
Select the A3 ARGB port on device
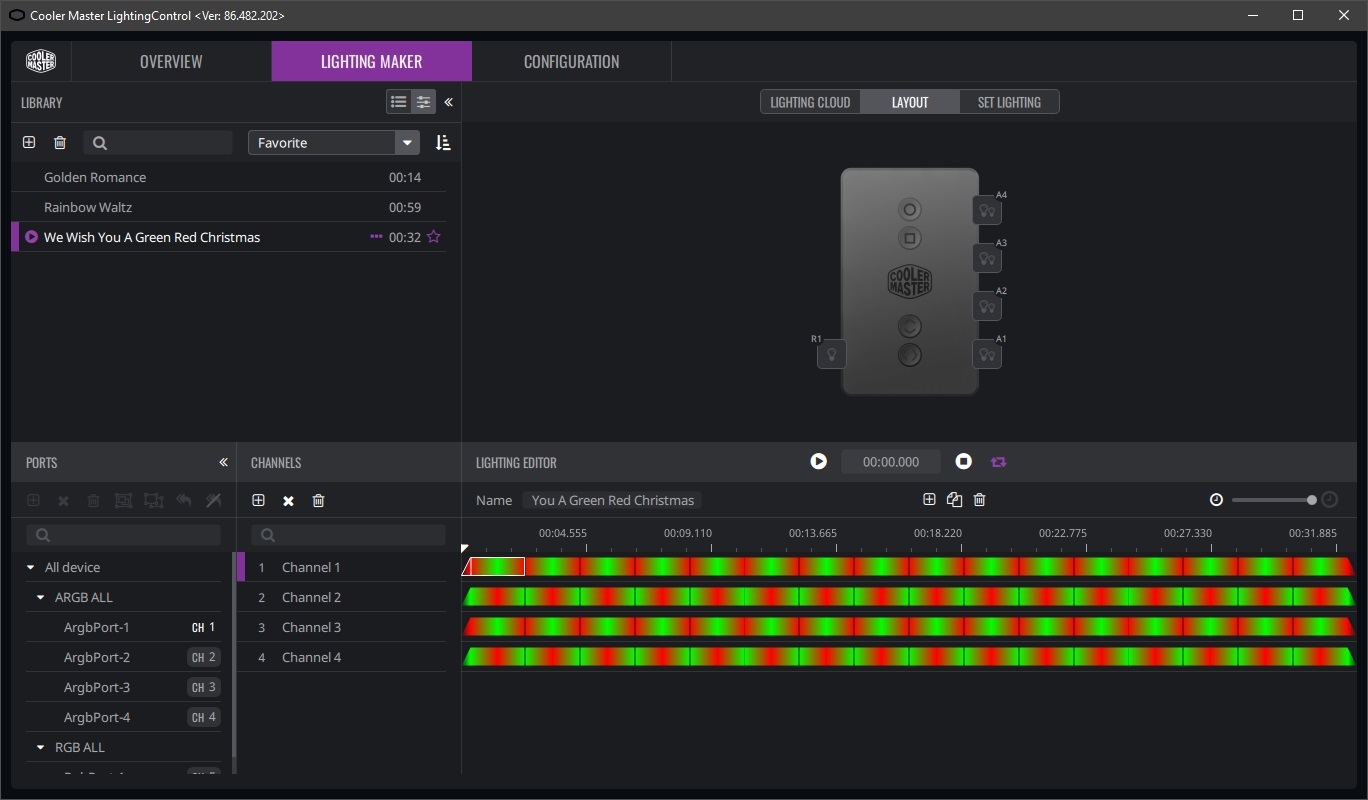(x=987, y=258)
